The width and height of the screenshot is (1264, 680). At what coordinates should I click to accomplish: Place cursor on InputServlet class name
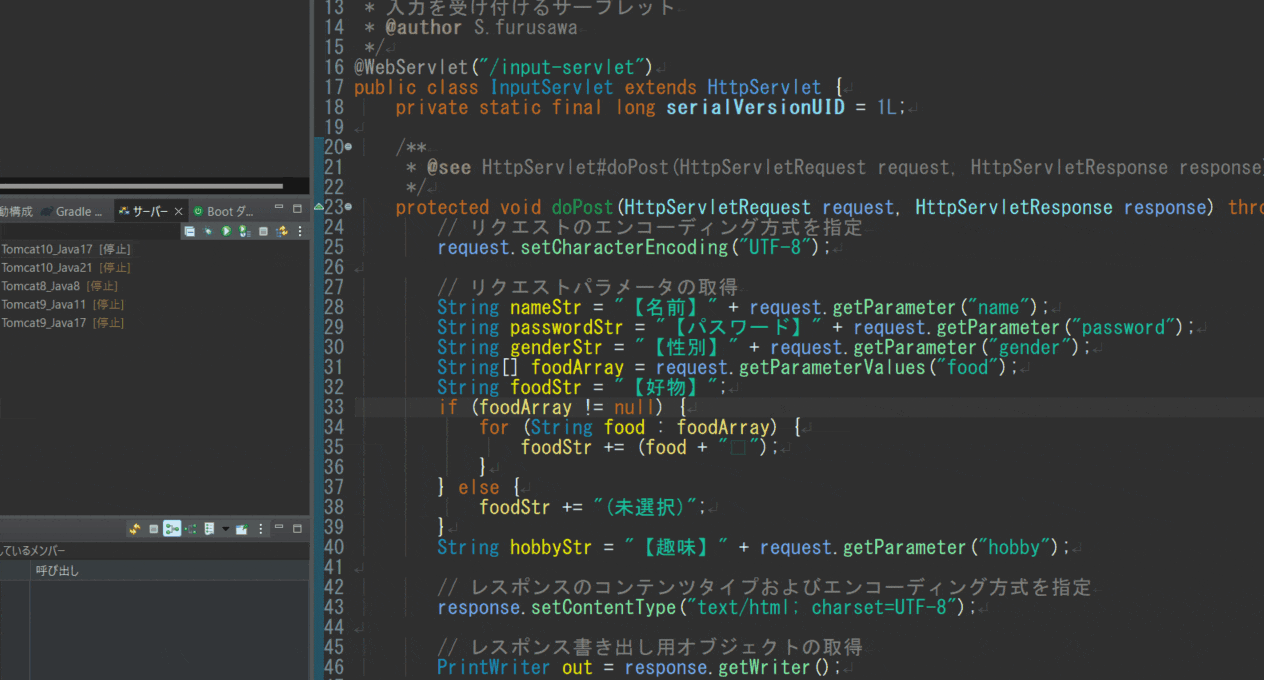[551, 88]
